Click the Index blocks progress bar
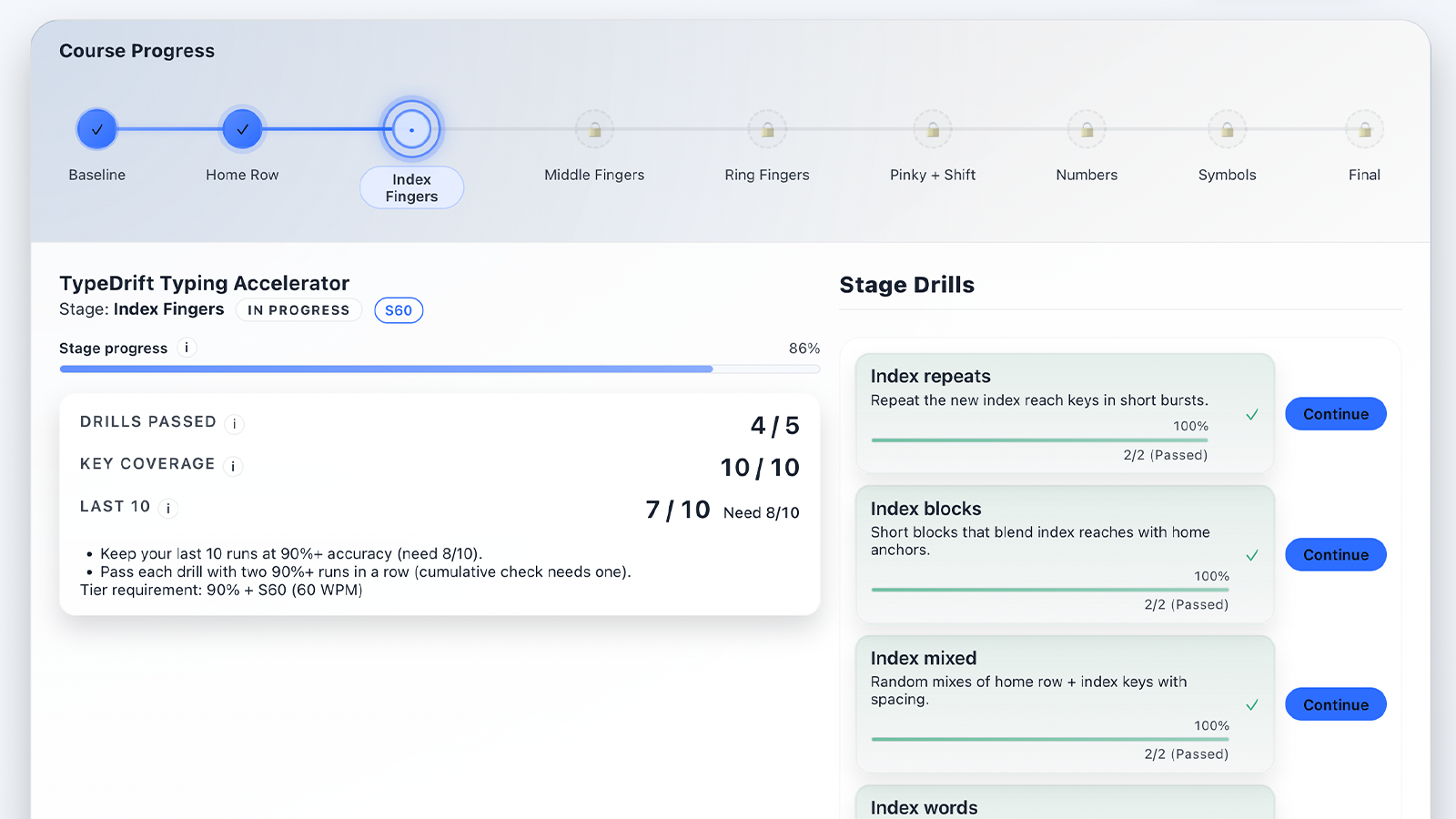Image resolution: width=1456 pixels, height=819 pixels. (1050, 590)
